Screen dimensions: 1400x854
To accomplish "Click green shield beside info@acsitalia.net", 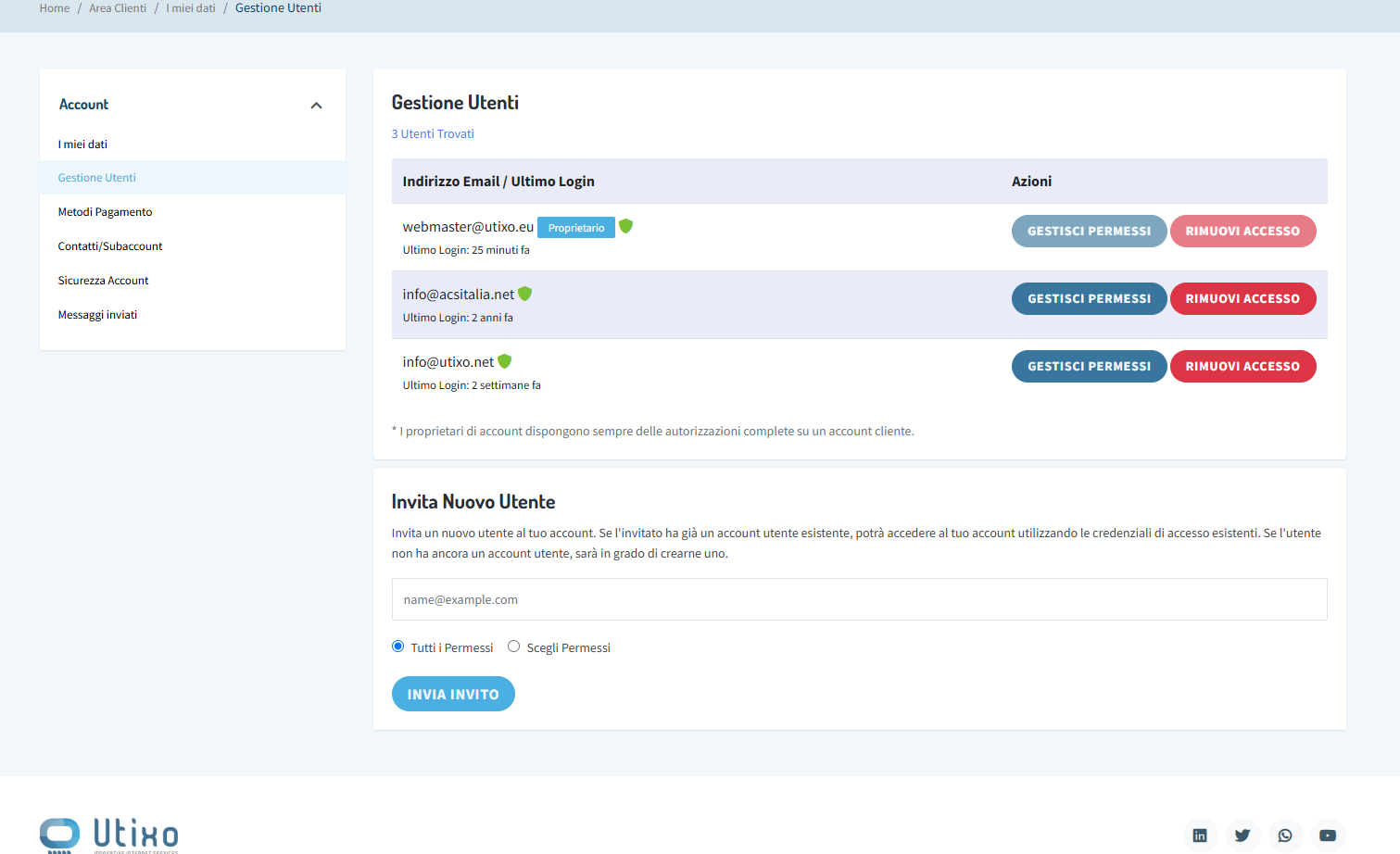I will coord(524,294).
